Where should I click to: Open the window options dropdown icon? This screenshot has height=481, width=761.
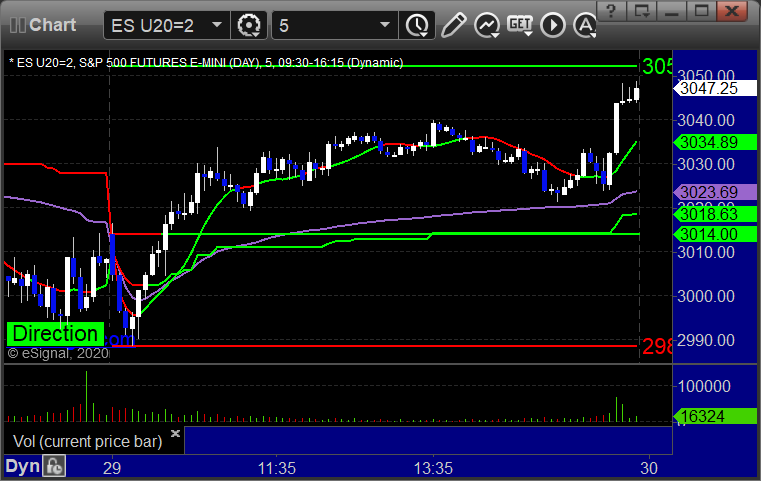tap(642, 11)
